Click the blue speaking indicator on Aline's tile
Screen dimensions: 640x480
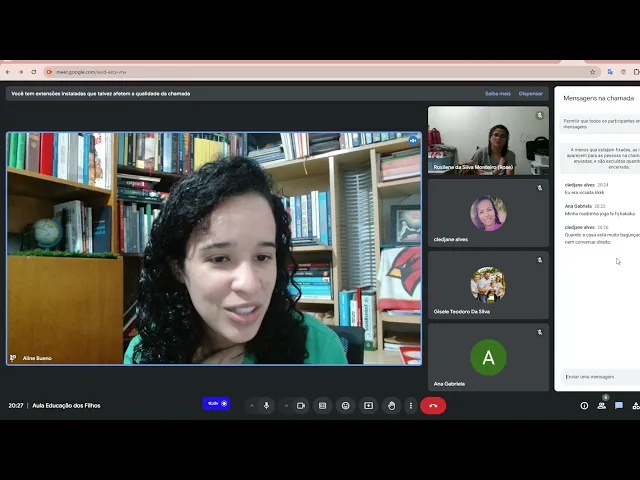click(x=413, y=140)
